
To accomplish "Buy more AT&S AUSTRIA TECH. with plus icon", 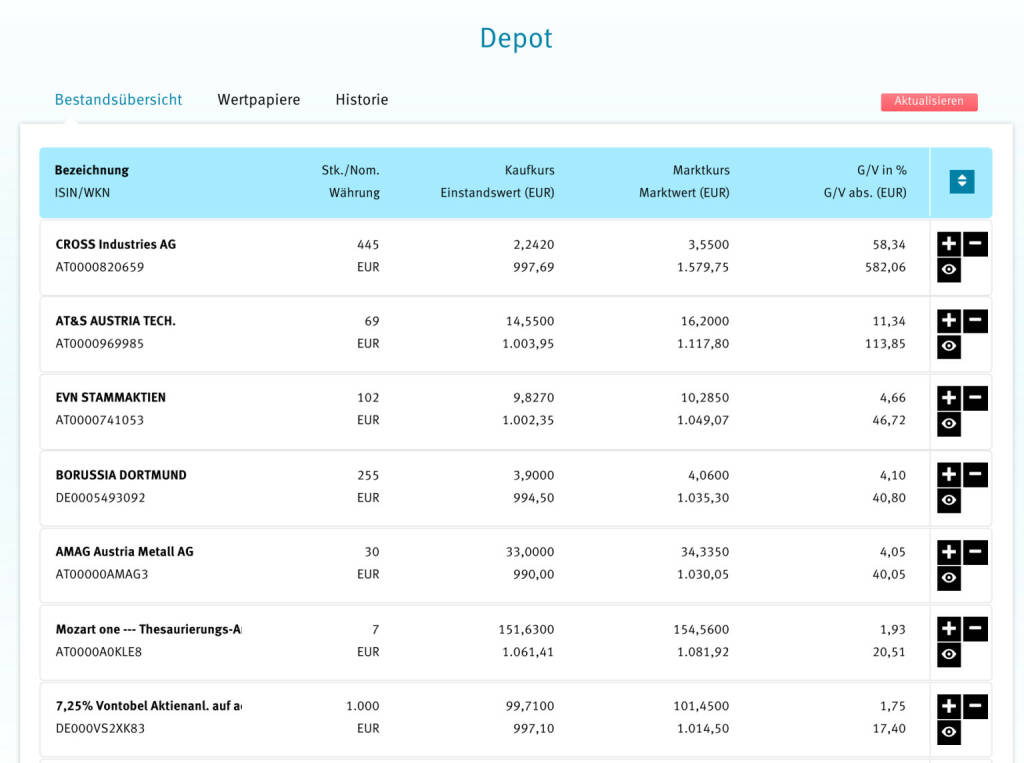I will (949, 321).
